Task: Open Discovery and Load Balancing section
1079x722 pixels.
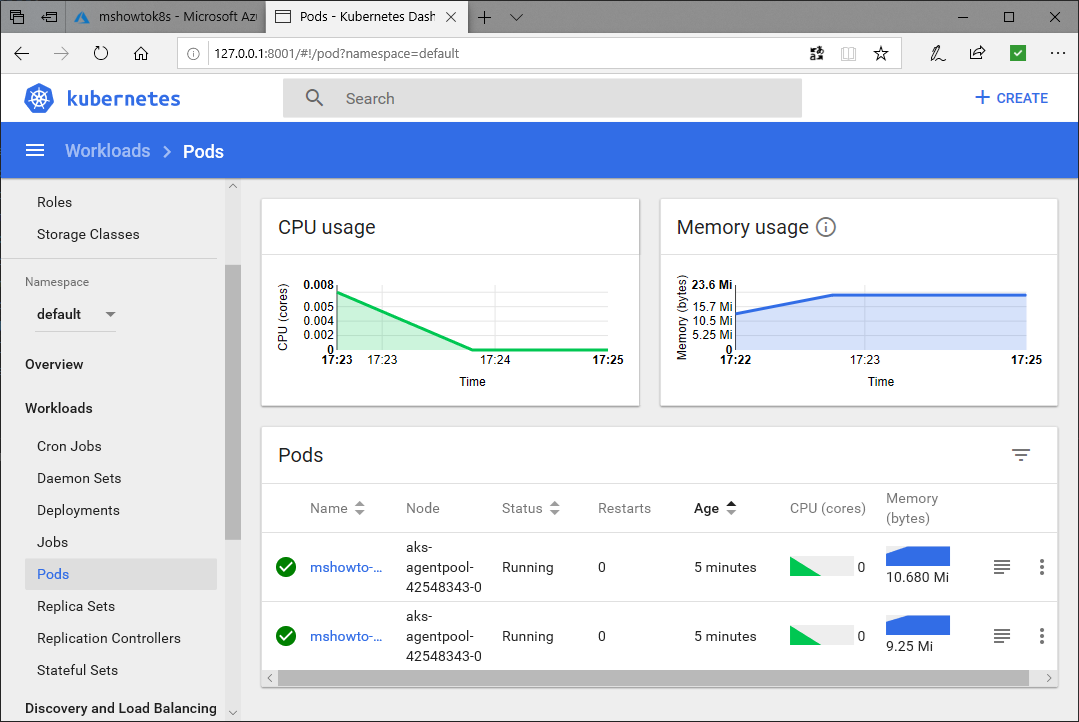Action: click(120, 708)
